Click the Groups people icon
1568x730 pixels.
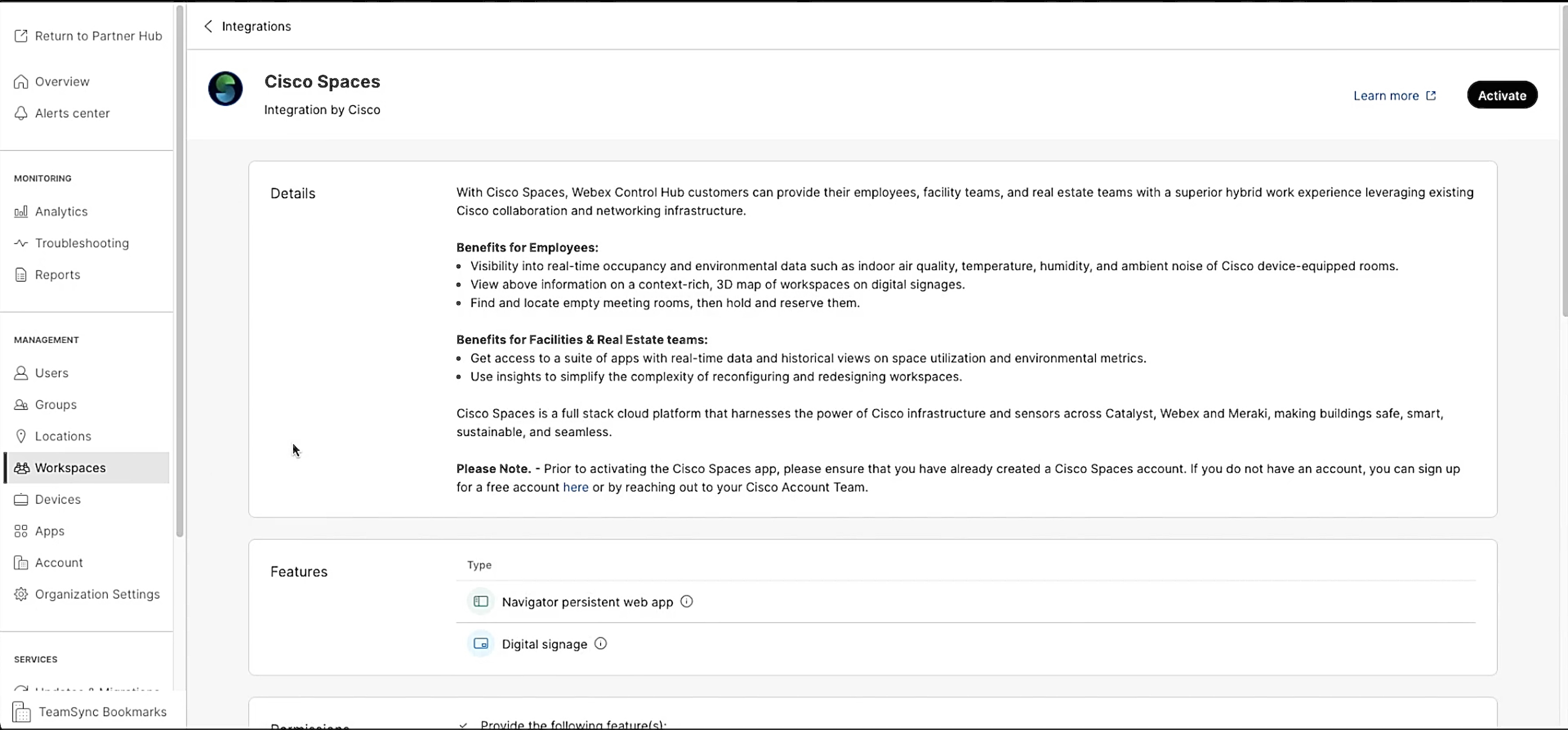[21, 404]
